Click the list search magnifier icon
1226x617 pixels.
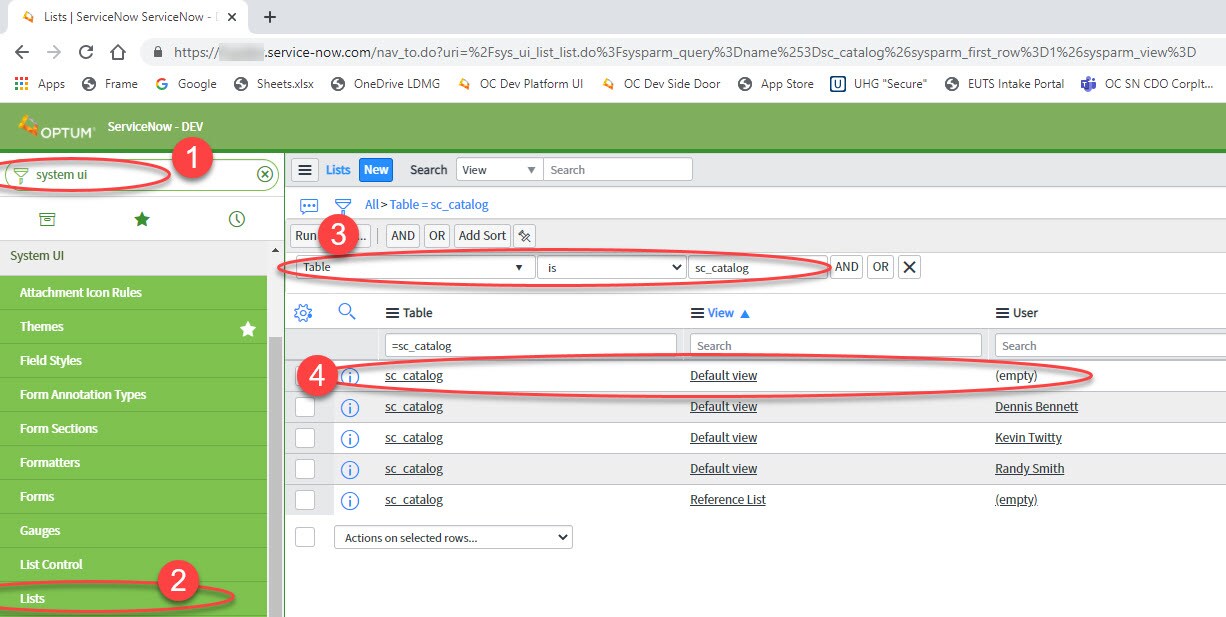pos(347,312)
